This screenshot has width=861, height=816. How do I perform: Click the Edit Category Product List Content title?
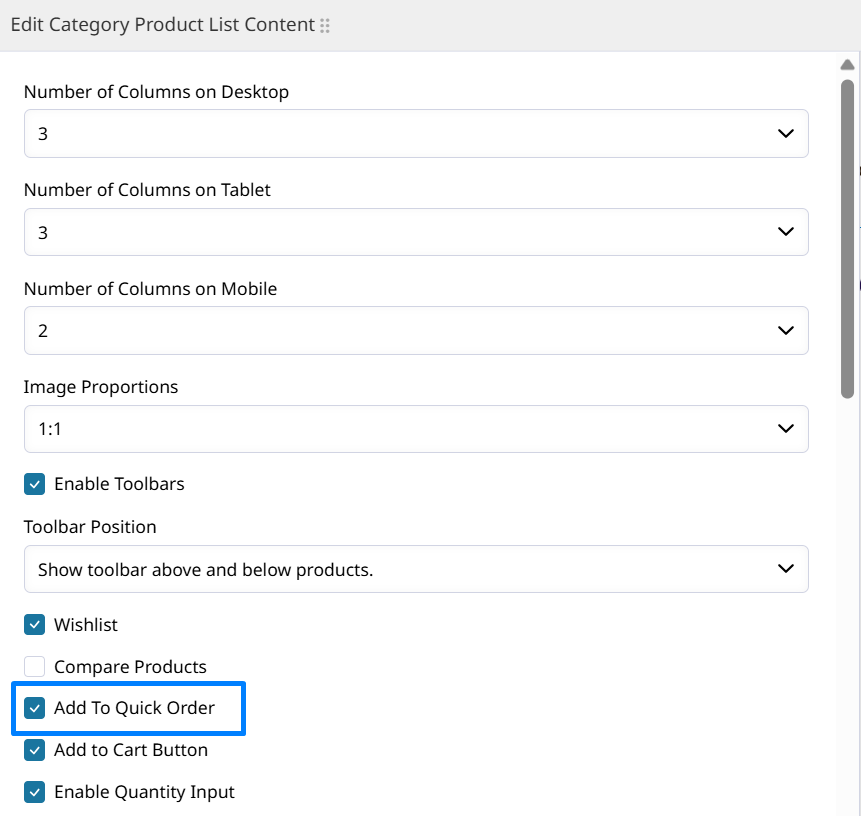click(x=162, y=25)
